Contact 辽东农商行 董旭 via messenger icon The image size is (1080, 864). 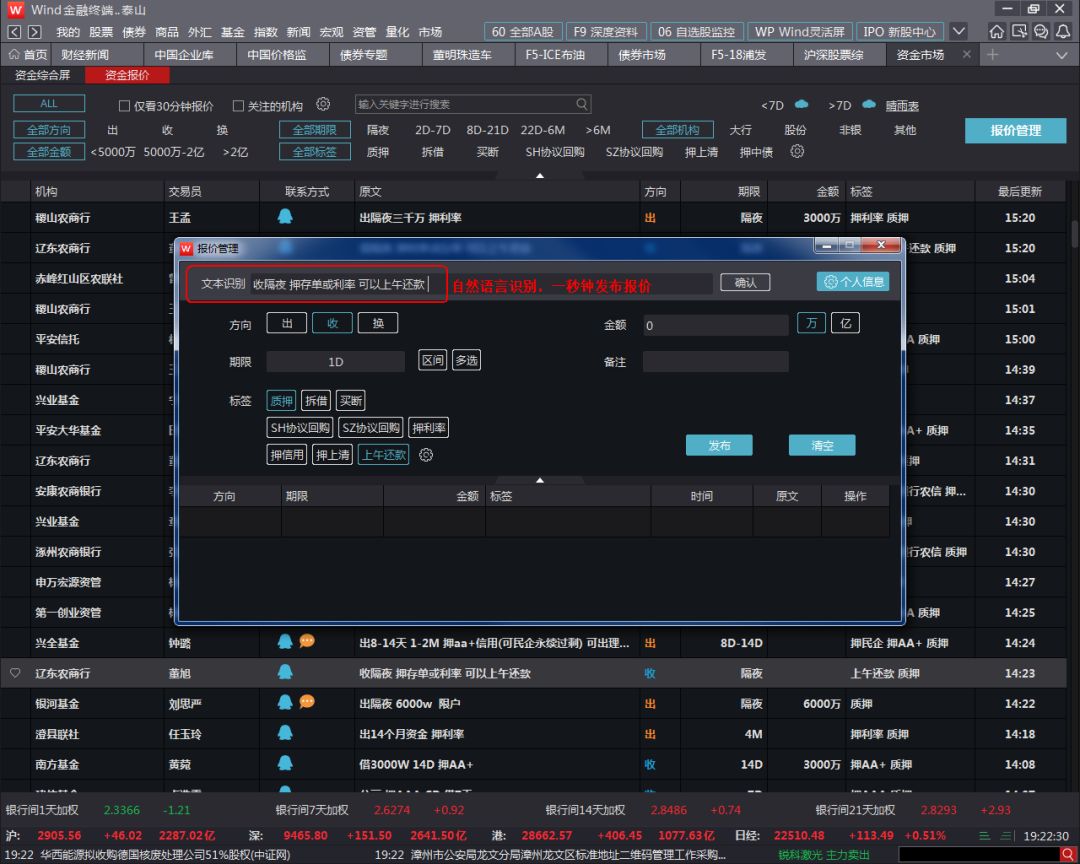[x=284, y=672]
